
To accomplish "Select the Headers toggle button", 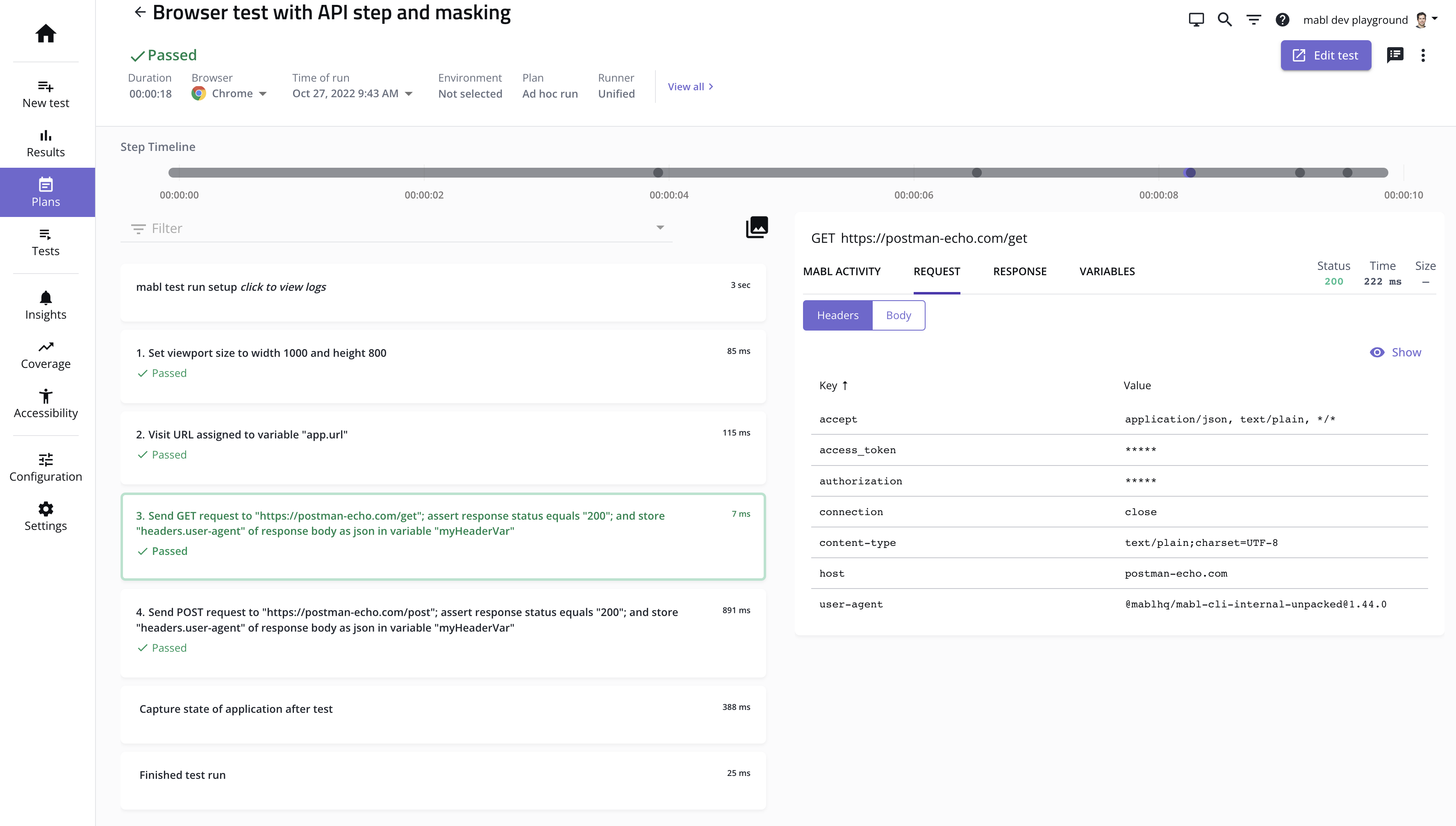I will (x=837, y=315).
